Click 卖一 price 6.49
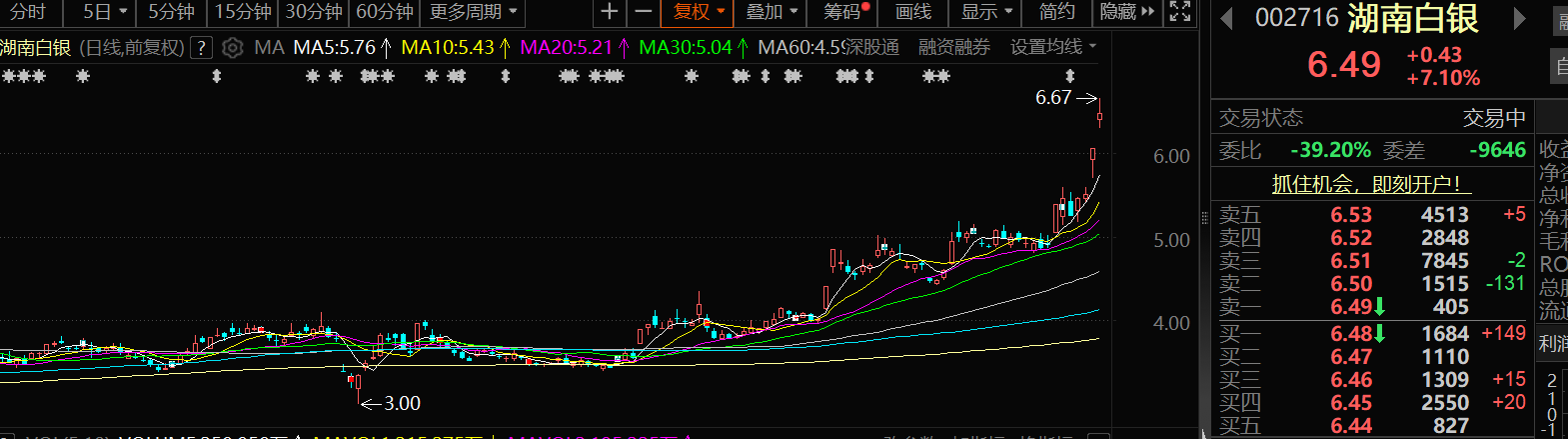 point(1351,307)
